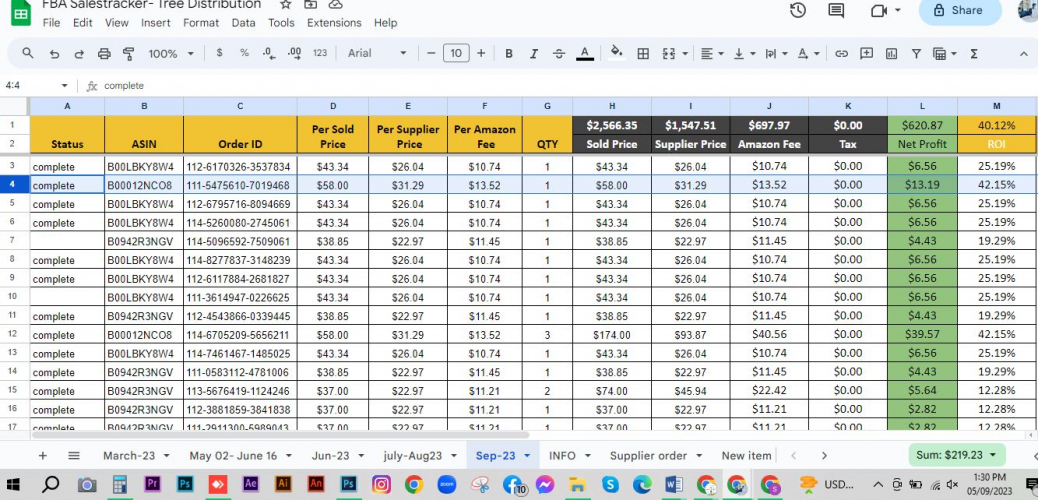Click the insert comment icon

[866, 54]
